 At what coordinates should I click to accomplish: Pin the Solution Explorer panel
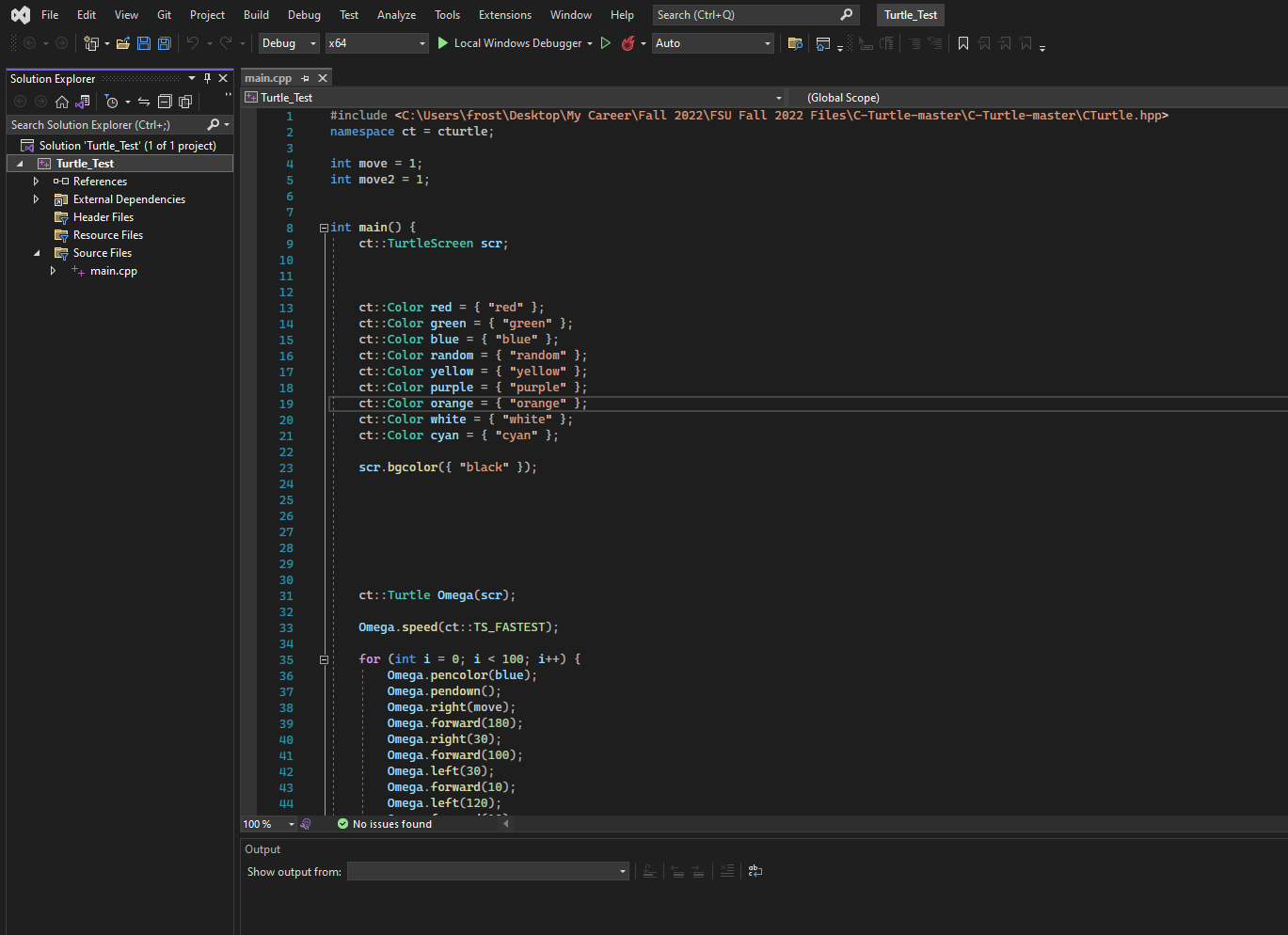click(206, 78)
